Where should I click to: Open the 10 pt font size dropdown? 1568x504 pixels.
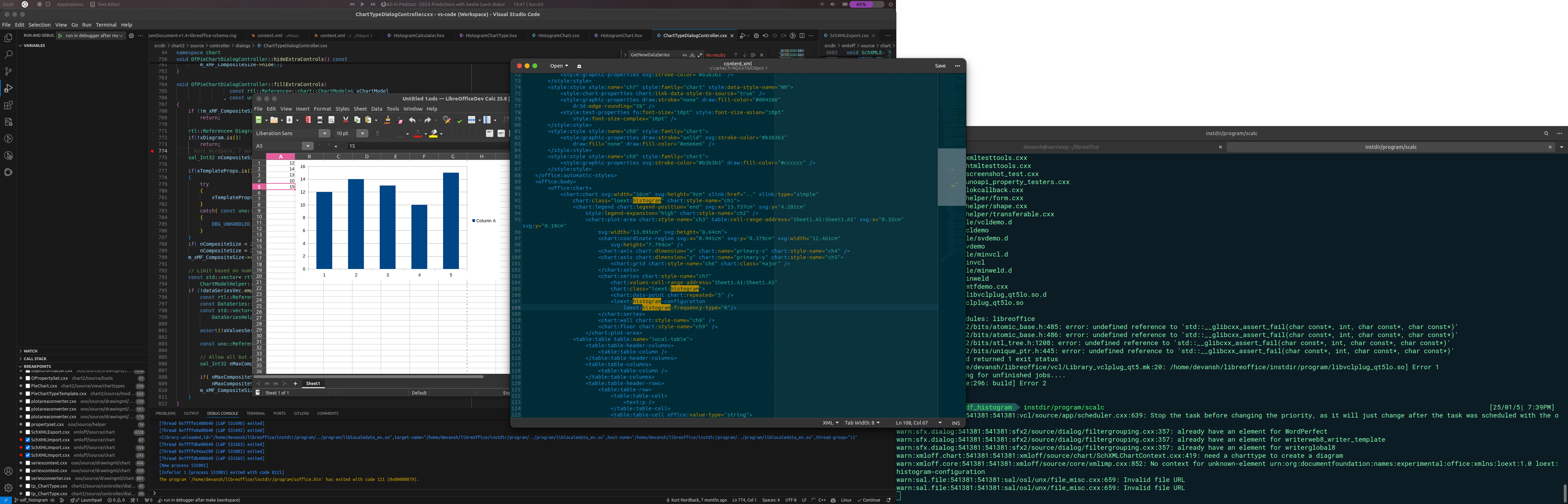pyautogui.click(x=362, y=134)
